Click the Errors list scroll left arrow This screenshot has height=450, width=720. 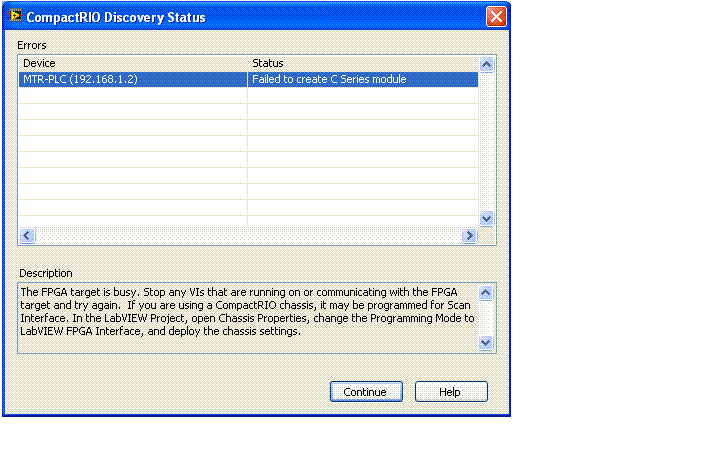[x=27, y=236]
